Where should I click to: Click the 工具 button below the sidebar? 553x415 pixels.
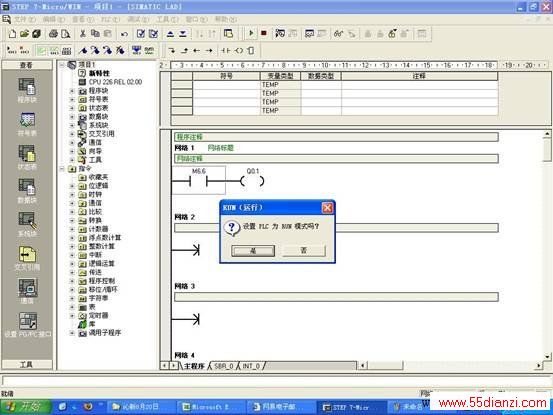click(x=27, y=364)
